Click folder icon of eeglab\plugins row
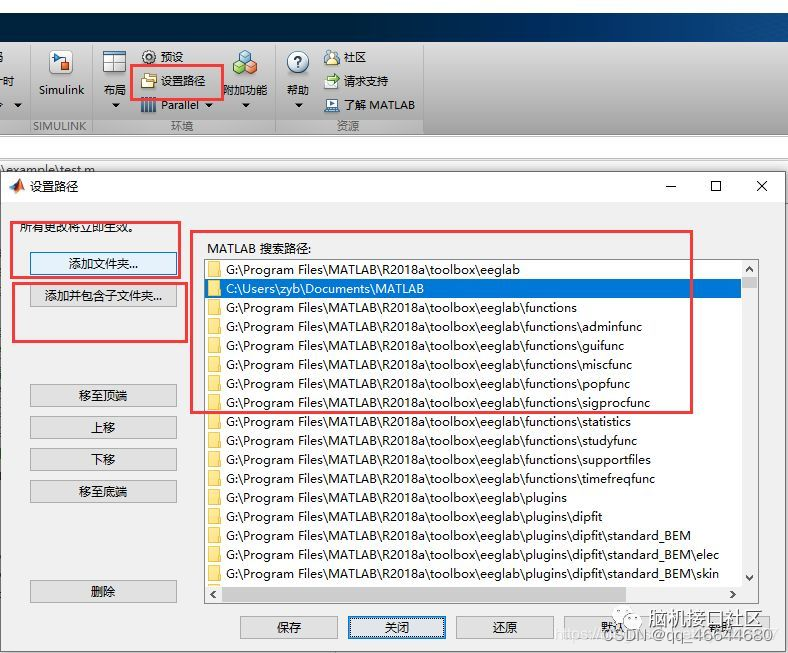788x653 pixels. 215,498
